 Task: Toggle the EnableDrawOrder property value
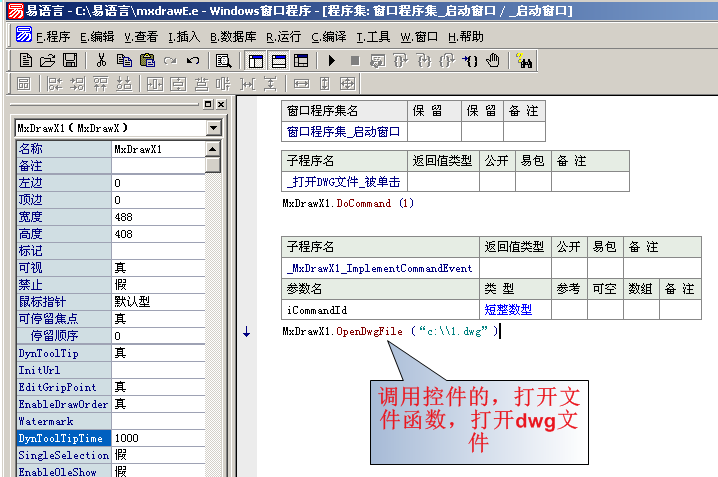click(x=158, y=404)
